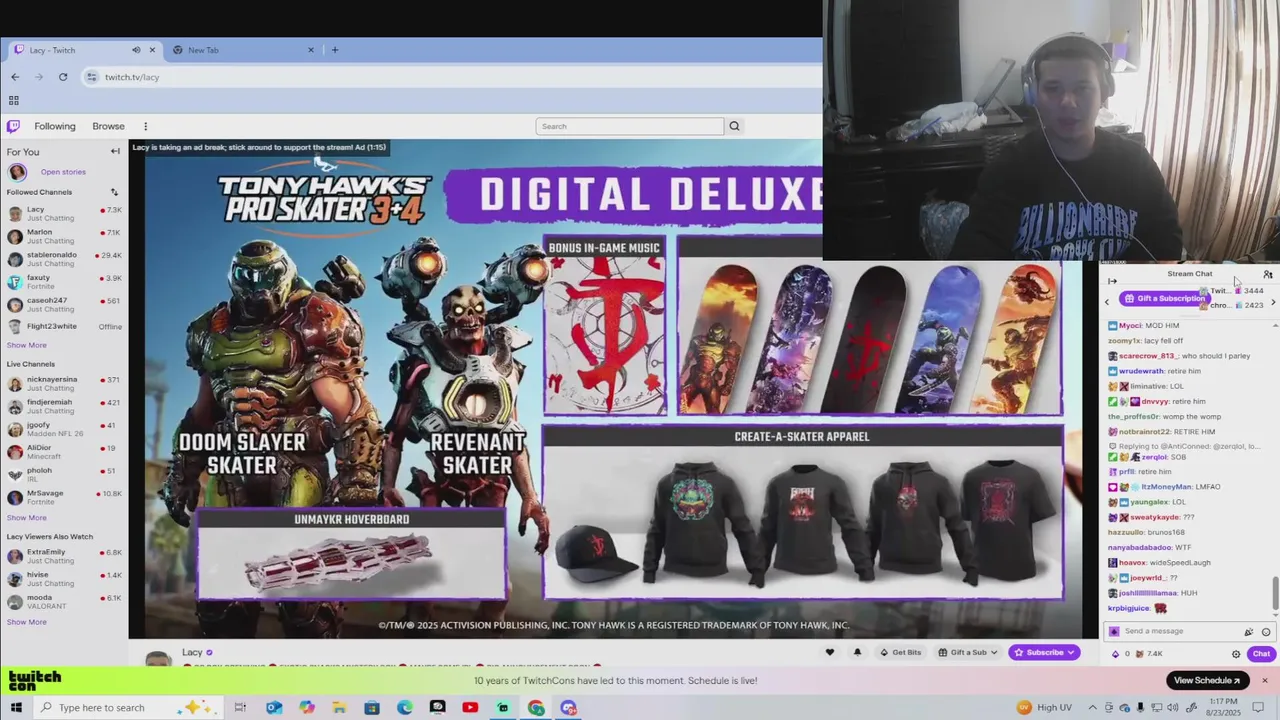Toggle notifications bell for Lacy

pos(857,652)
